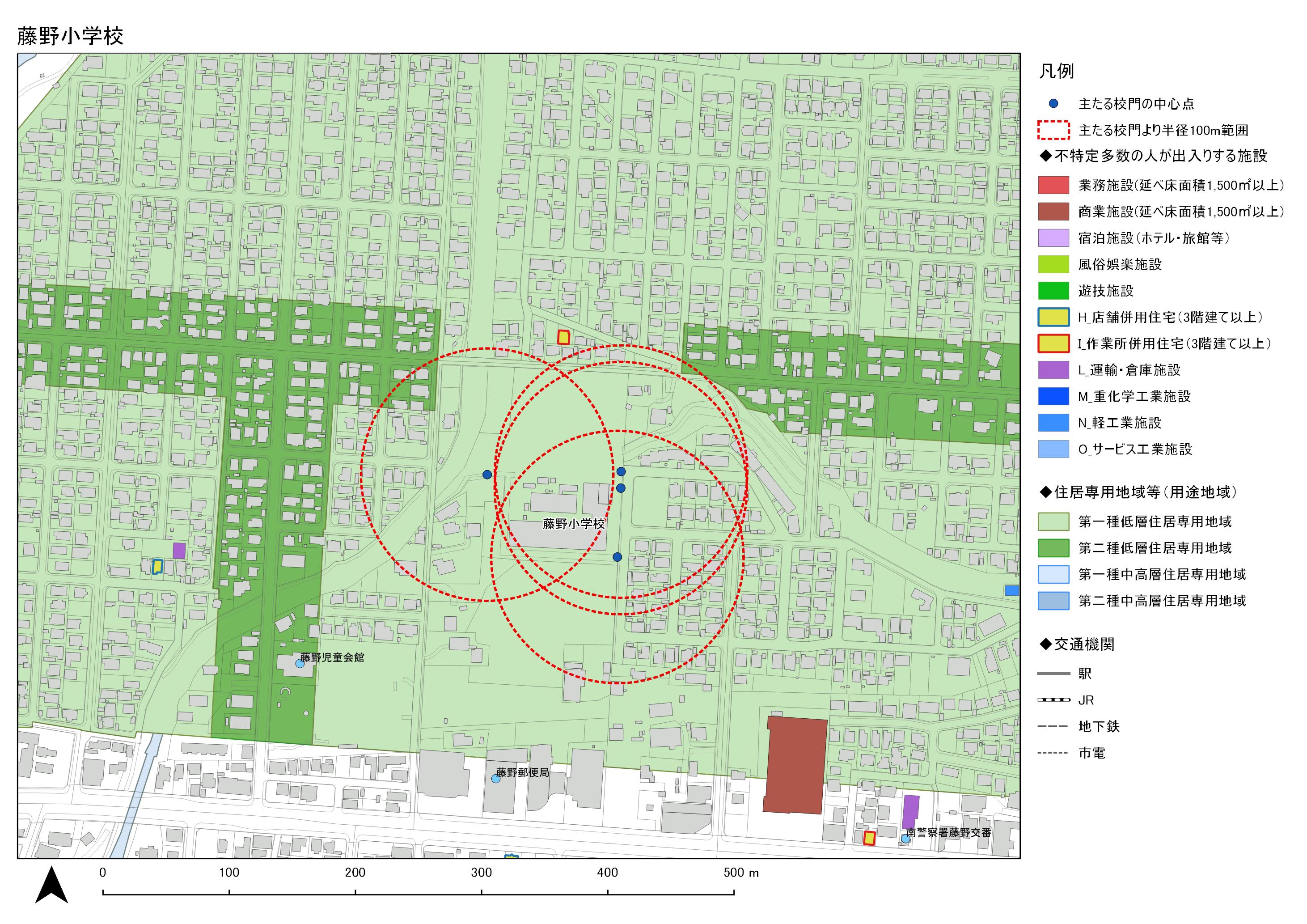Click the 風俗娯楽施設 yellow-green swatch
Screen dimensions: 1307x924
click(x=1053, y=264)
